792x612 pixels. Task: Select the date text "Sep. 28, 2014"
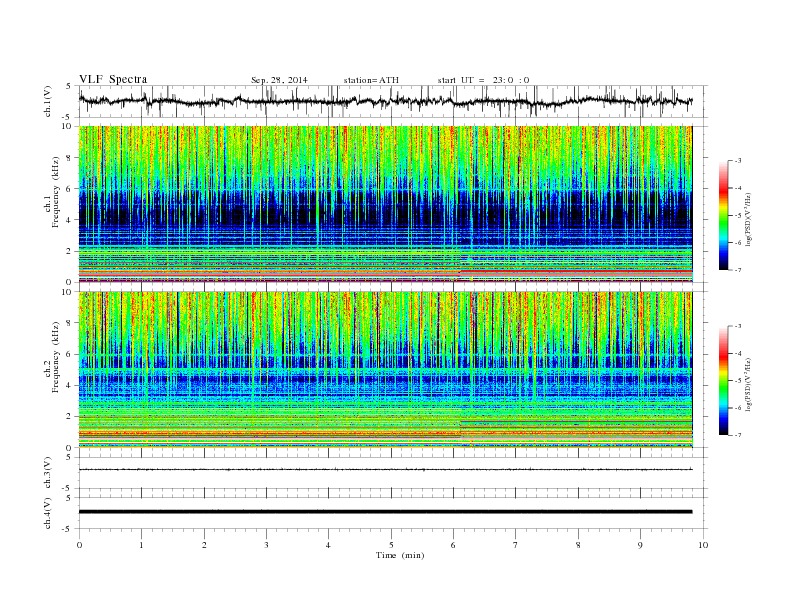tap(279, 80)
